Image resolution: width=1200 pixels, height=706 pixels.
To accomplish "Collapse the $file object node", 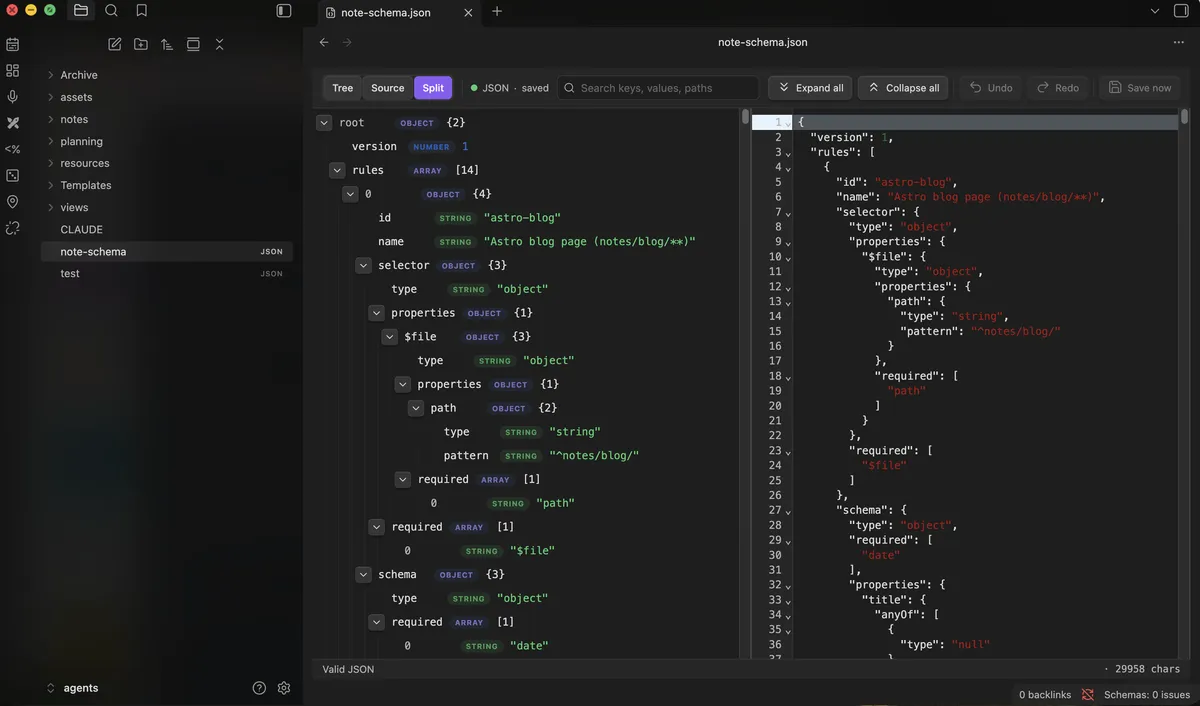I will pyautogui.click(x=389, y=337).
